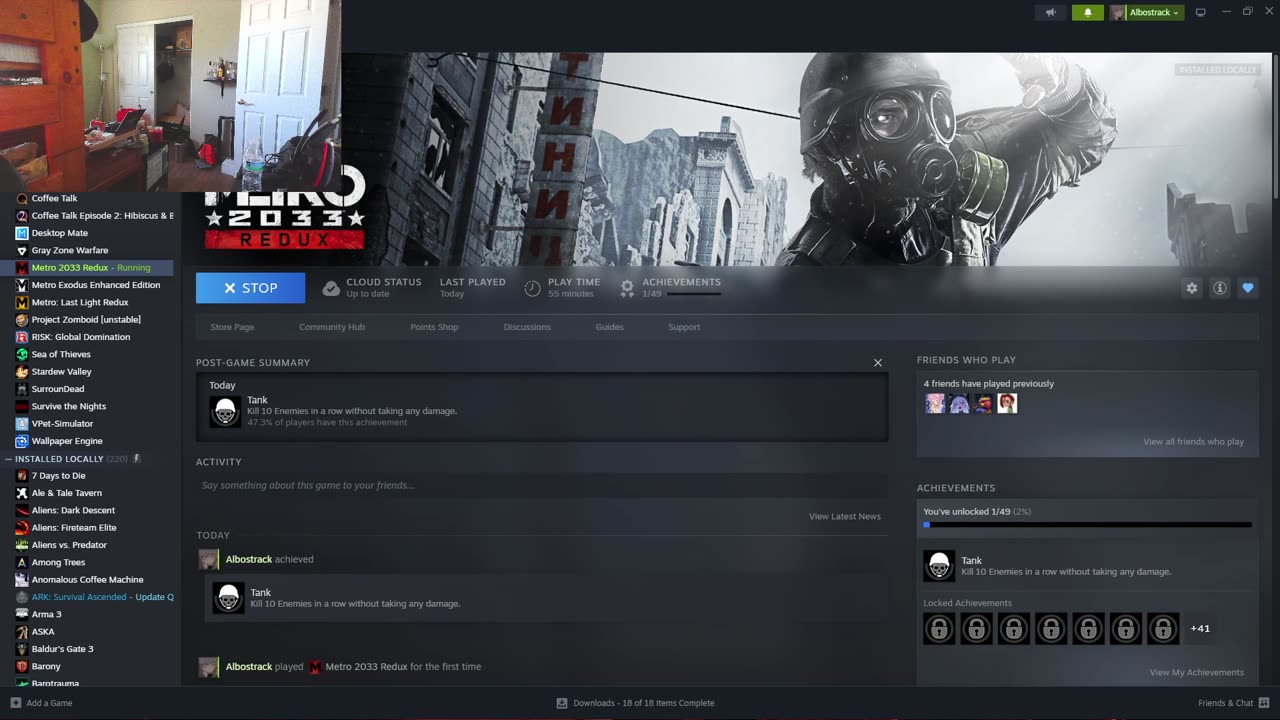
Task: Open the Points Shop tab
Action: pyautogui.click(x=434, y=327)
